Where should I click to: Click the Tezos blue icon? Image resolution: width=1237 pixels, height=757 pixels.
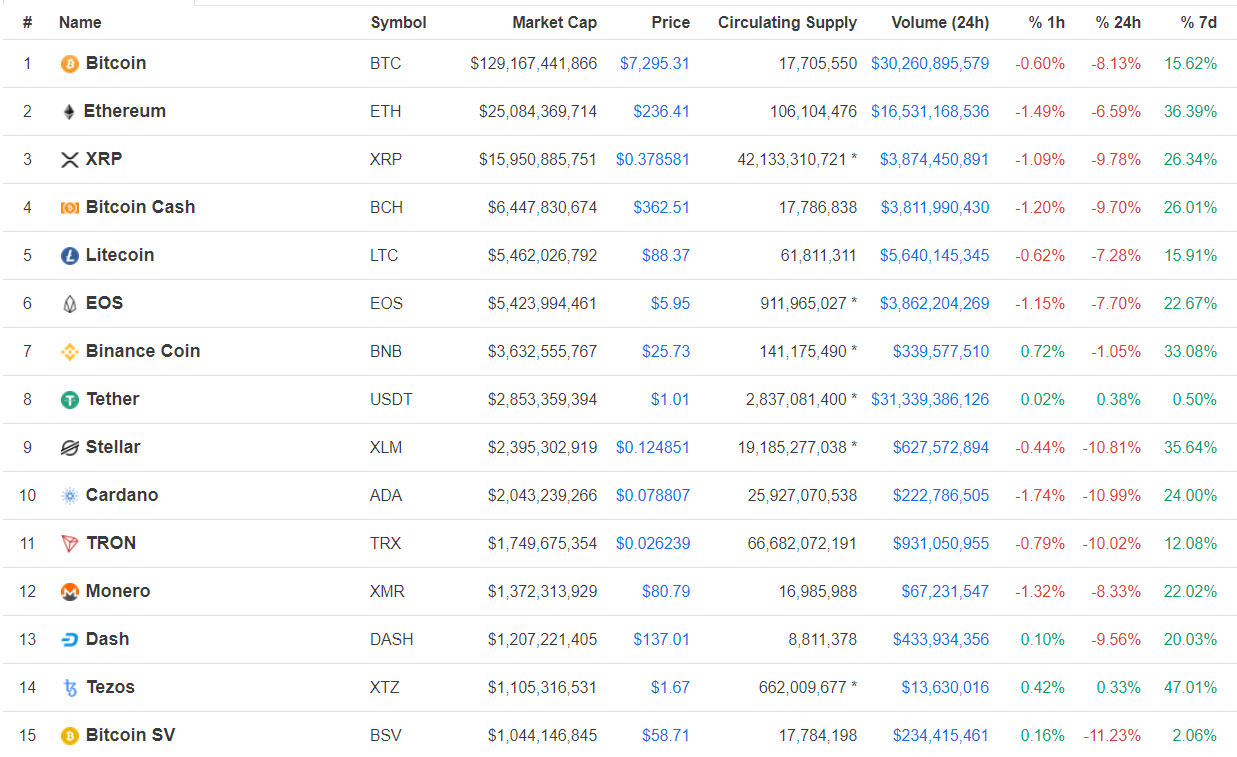70,688
